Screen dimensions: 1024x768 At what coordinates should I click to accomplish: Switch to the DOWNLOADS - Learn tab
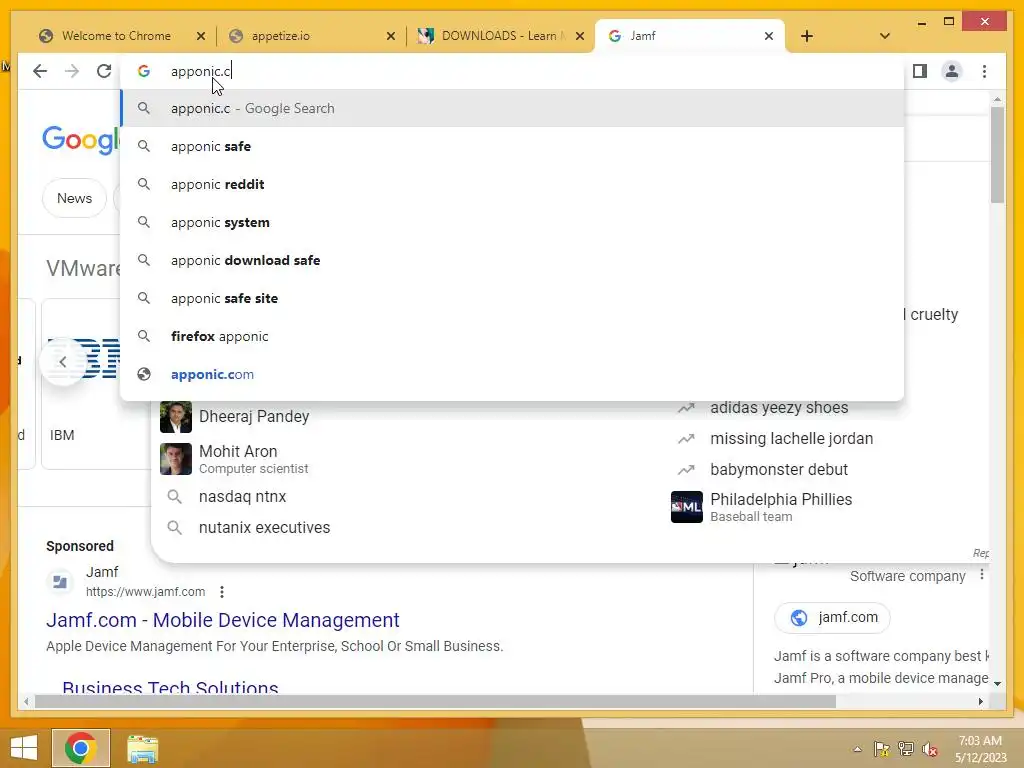(x=498, y=36)
